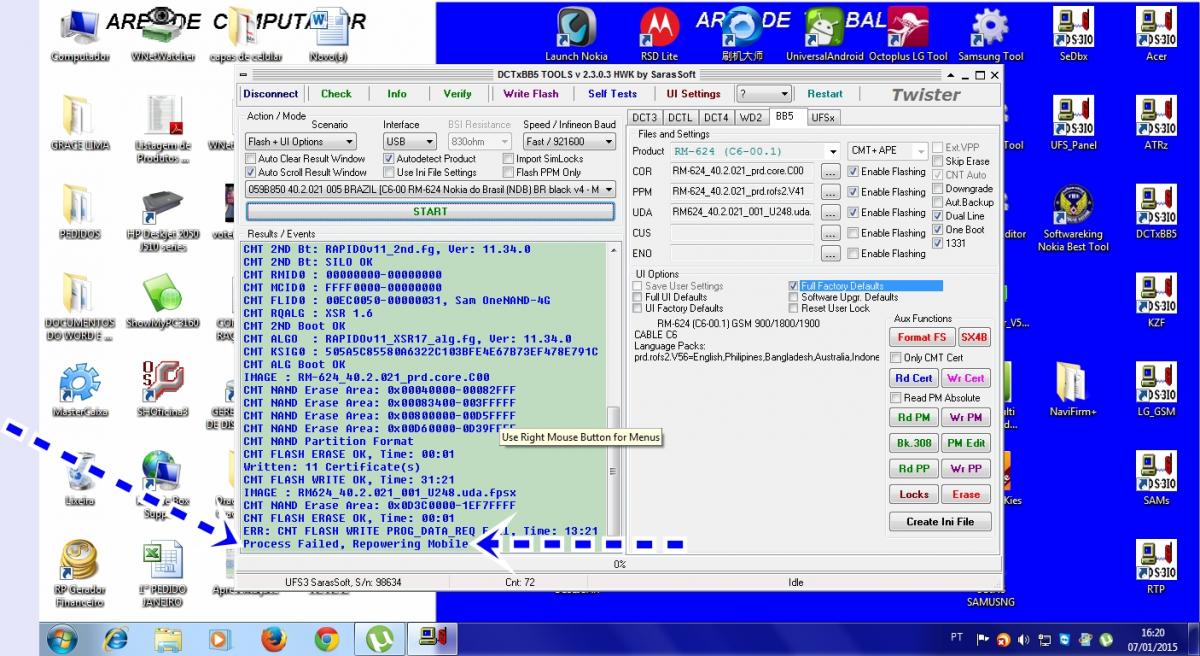The image size is (1200, 656).
Task: Open the 1º PEDIDO JANEIRO Excel file
Action: [162, 574]
